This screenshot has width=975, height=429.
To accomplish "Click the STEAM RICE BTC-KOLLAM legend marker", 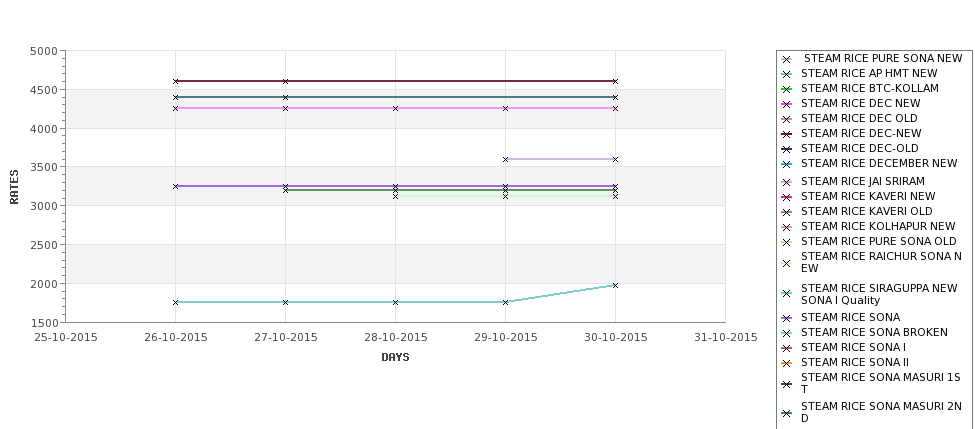I will (x=787, y=89).
